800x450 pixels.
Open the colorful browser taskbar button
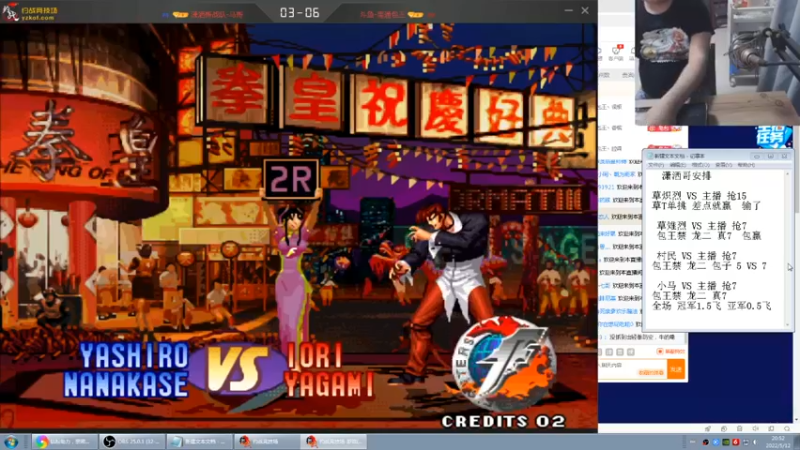click(x=65, y=442)
